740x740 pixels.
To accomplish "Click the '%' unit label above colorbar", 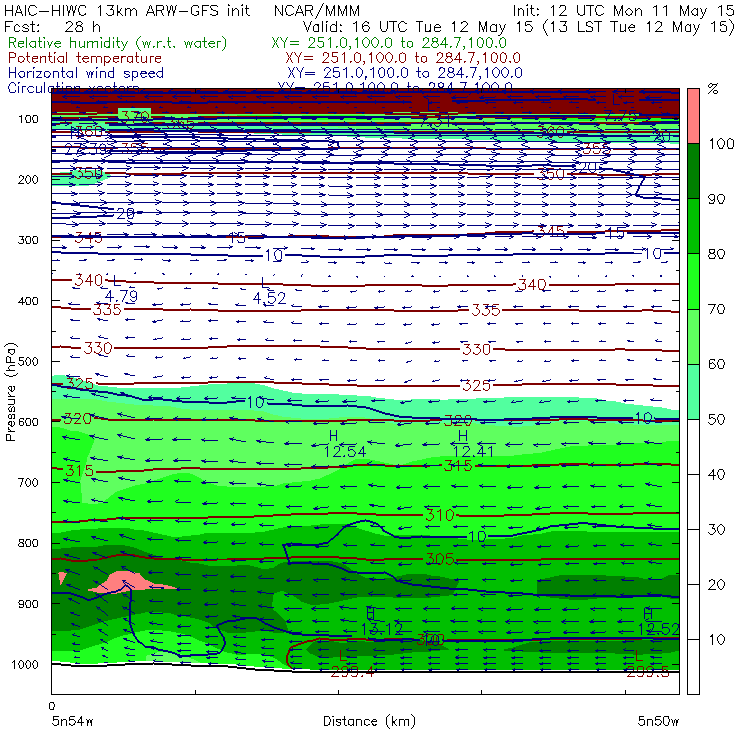I will 713,89.
